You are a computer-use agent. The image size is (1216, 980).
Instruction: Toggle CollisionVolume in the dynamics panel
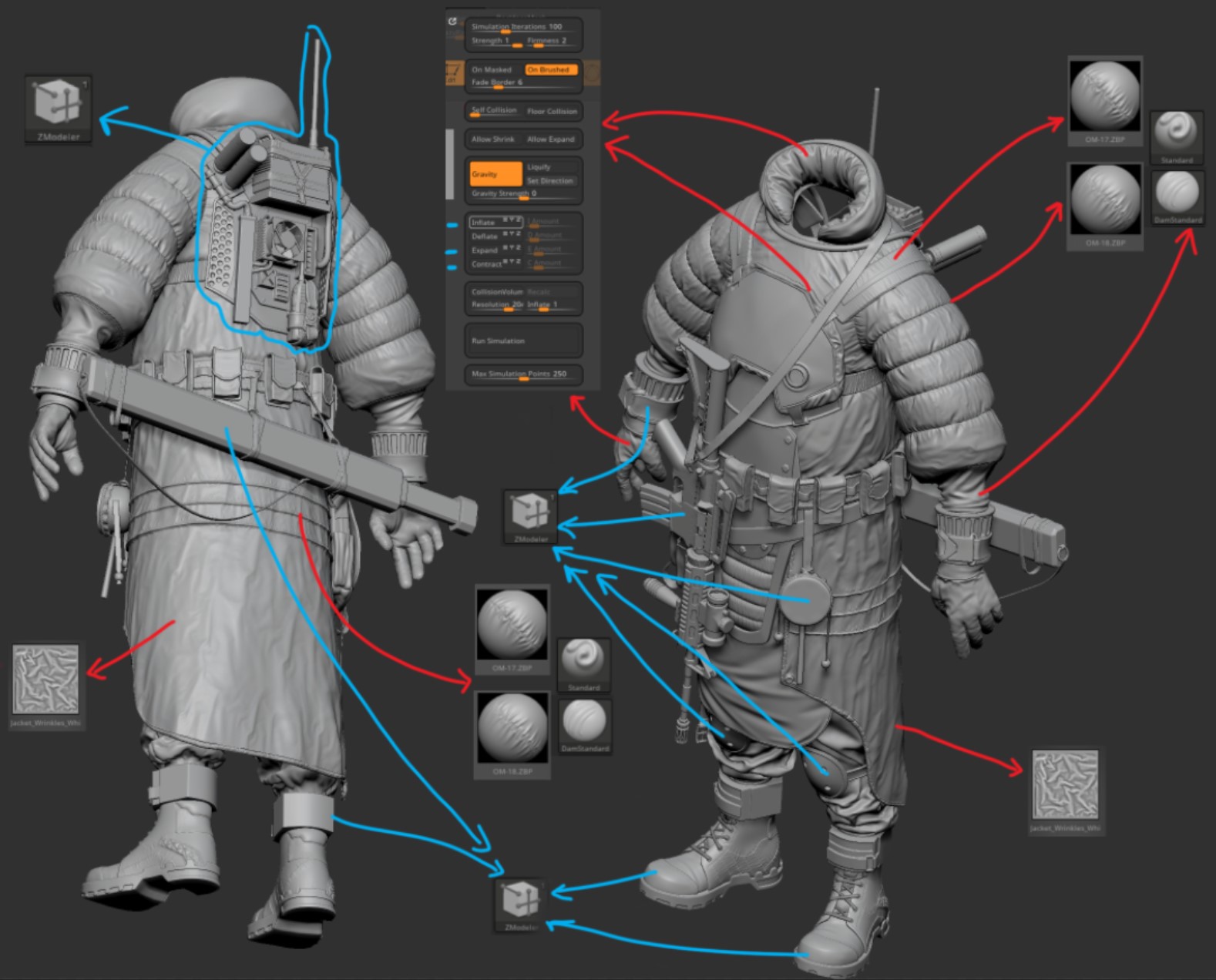pyautogui.click(x=497, y=292)
